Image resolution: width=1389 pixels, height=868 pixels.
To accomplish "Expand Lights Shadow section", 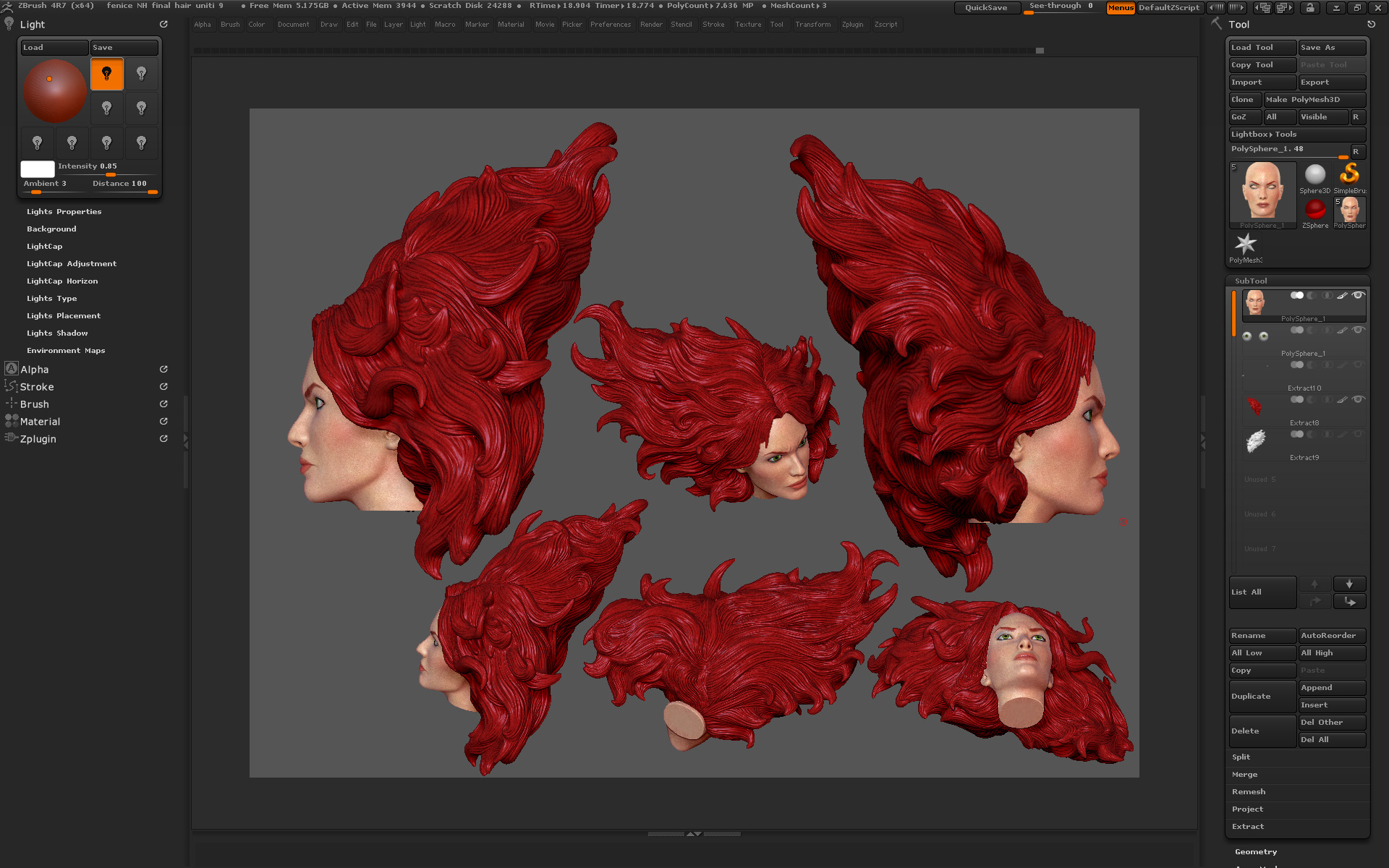I will [x=57, y=333].
